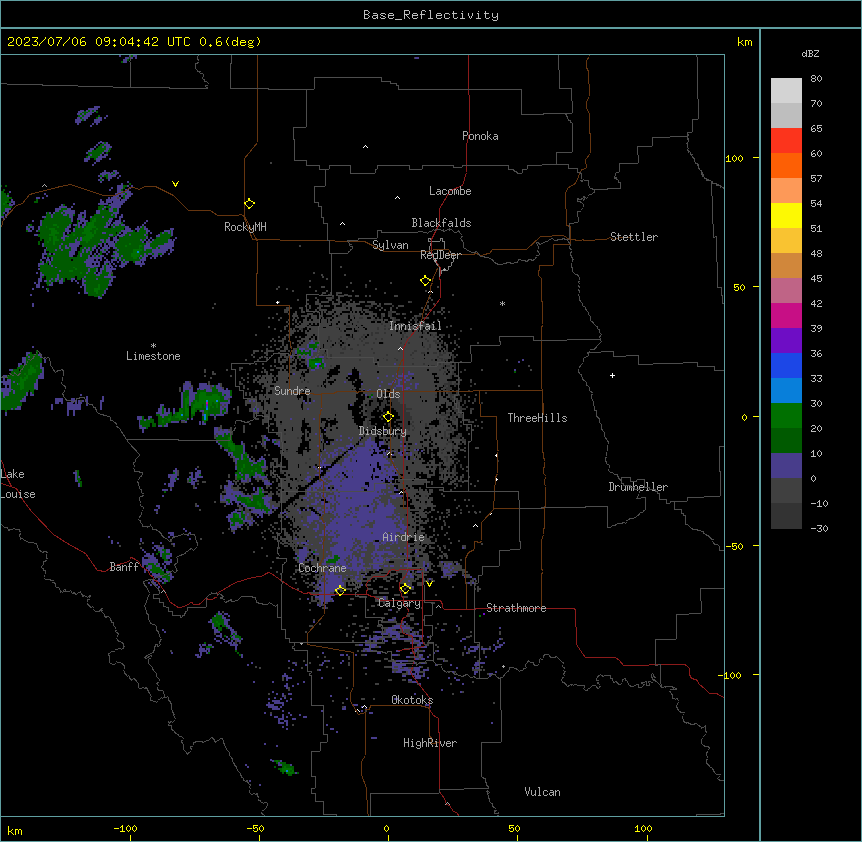
Task: Click the Stettler label
Action: 634,237
